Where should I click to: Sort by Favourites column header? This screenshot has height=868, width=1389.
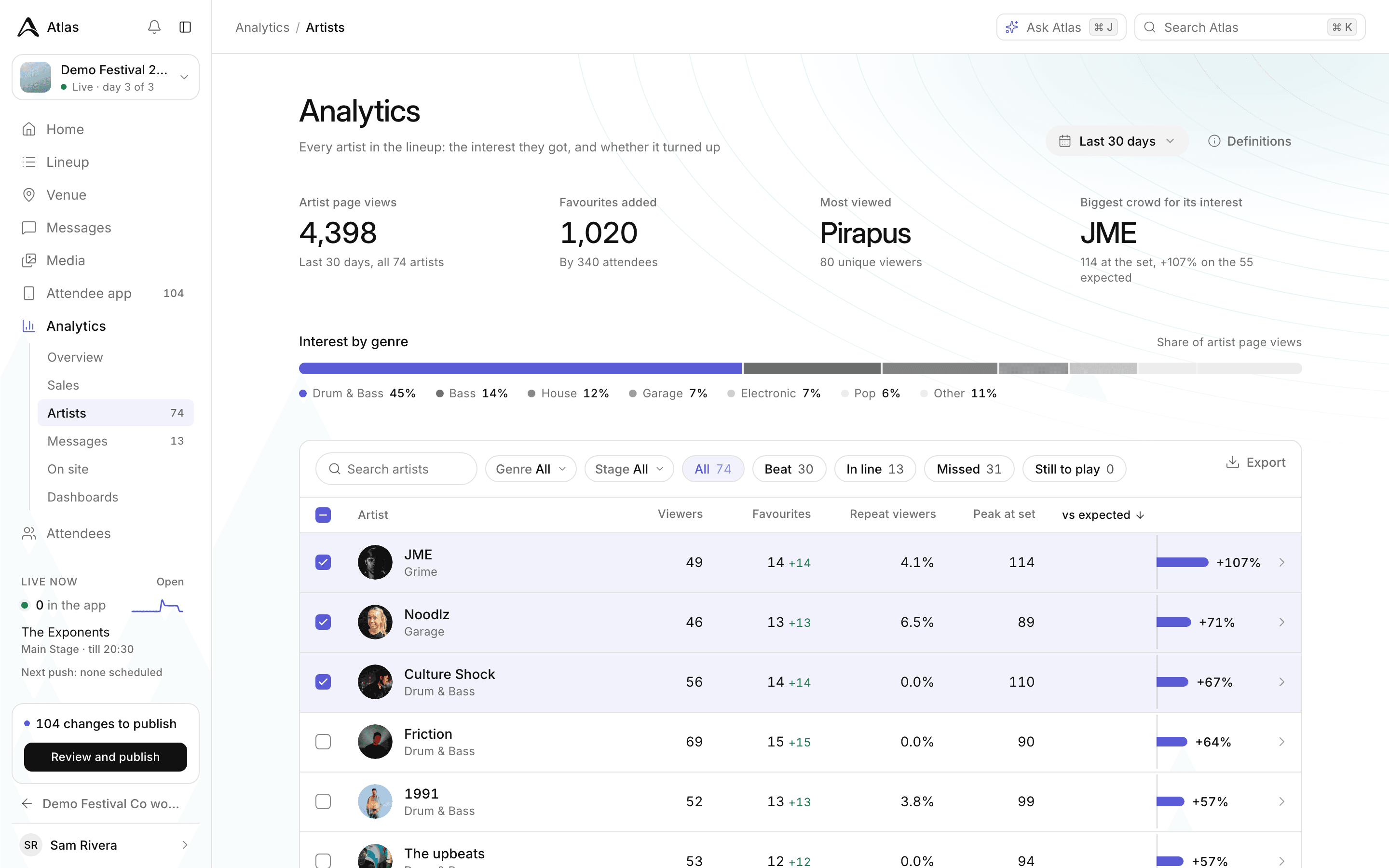point(781,514)
